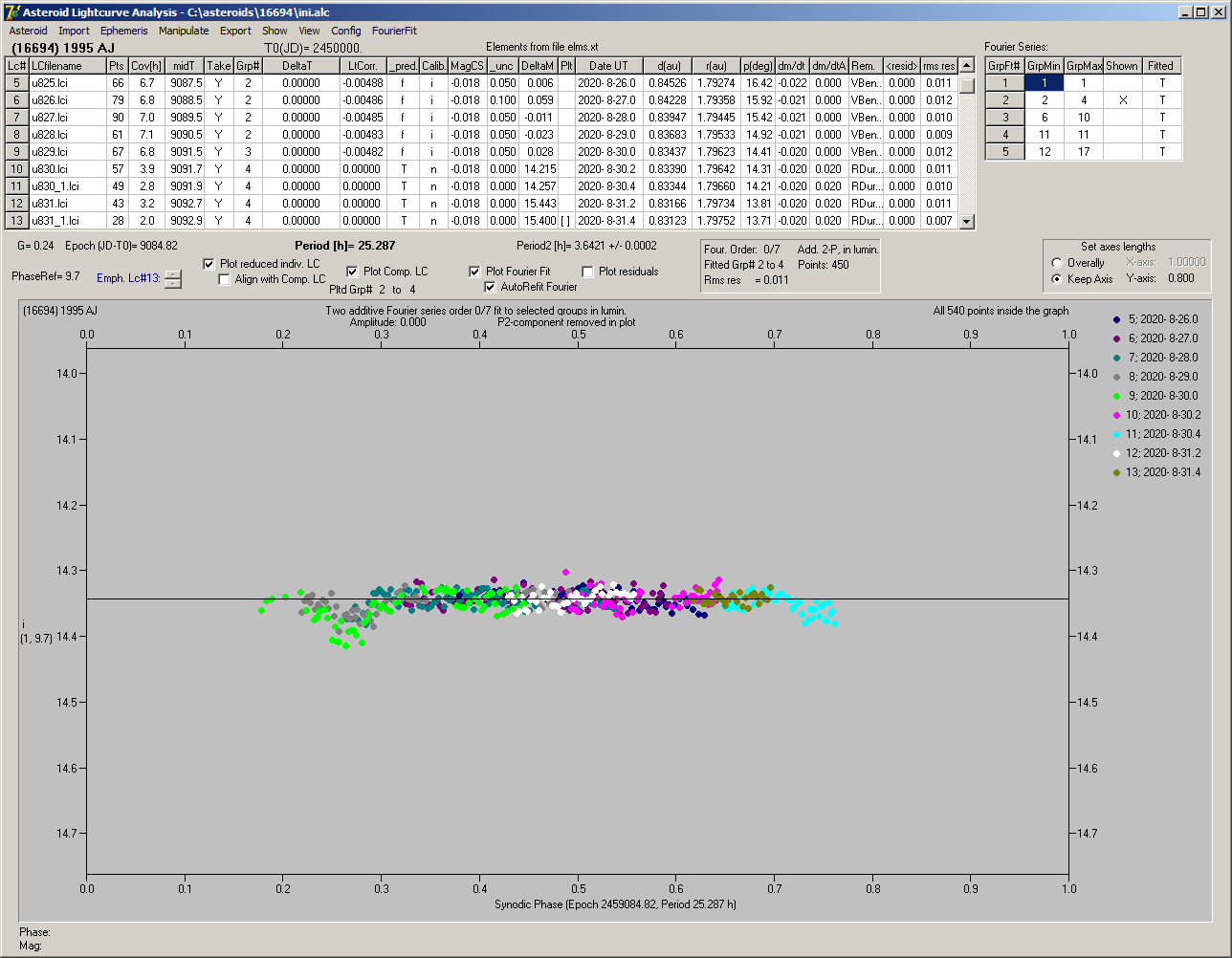Viewport: 1232px width, 958px height.
Task: Open the View menu
Action: [309, 31]
